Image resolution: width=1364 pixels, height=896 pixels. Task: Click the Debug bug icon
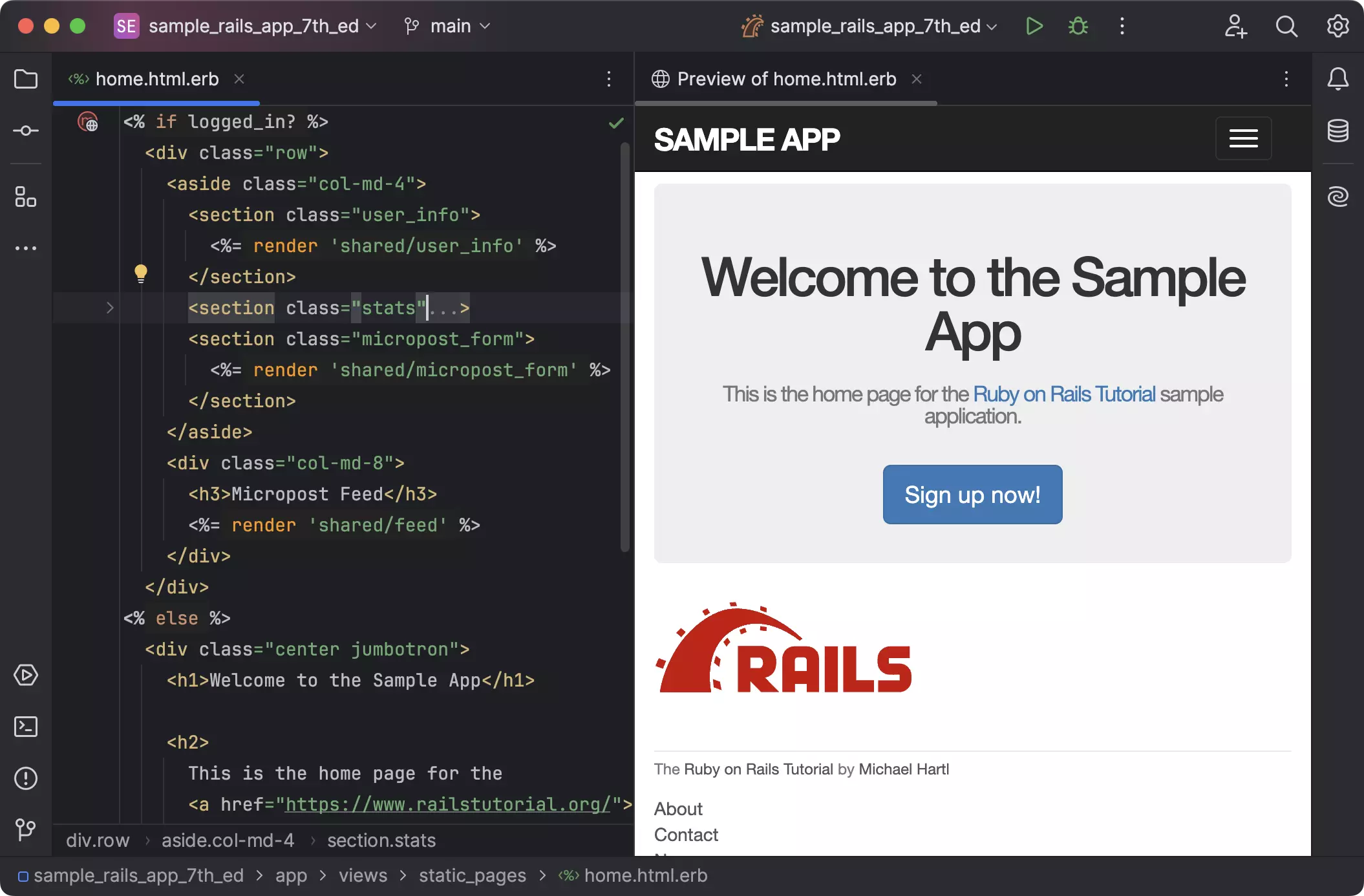click(x=1078, y=26)
